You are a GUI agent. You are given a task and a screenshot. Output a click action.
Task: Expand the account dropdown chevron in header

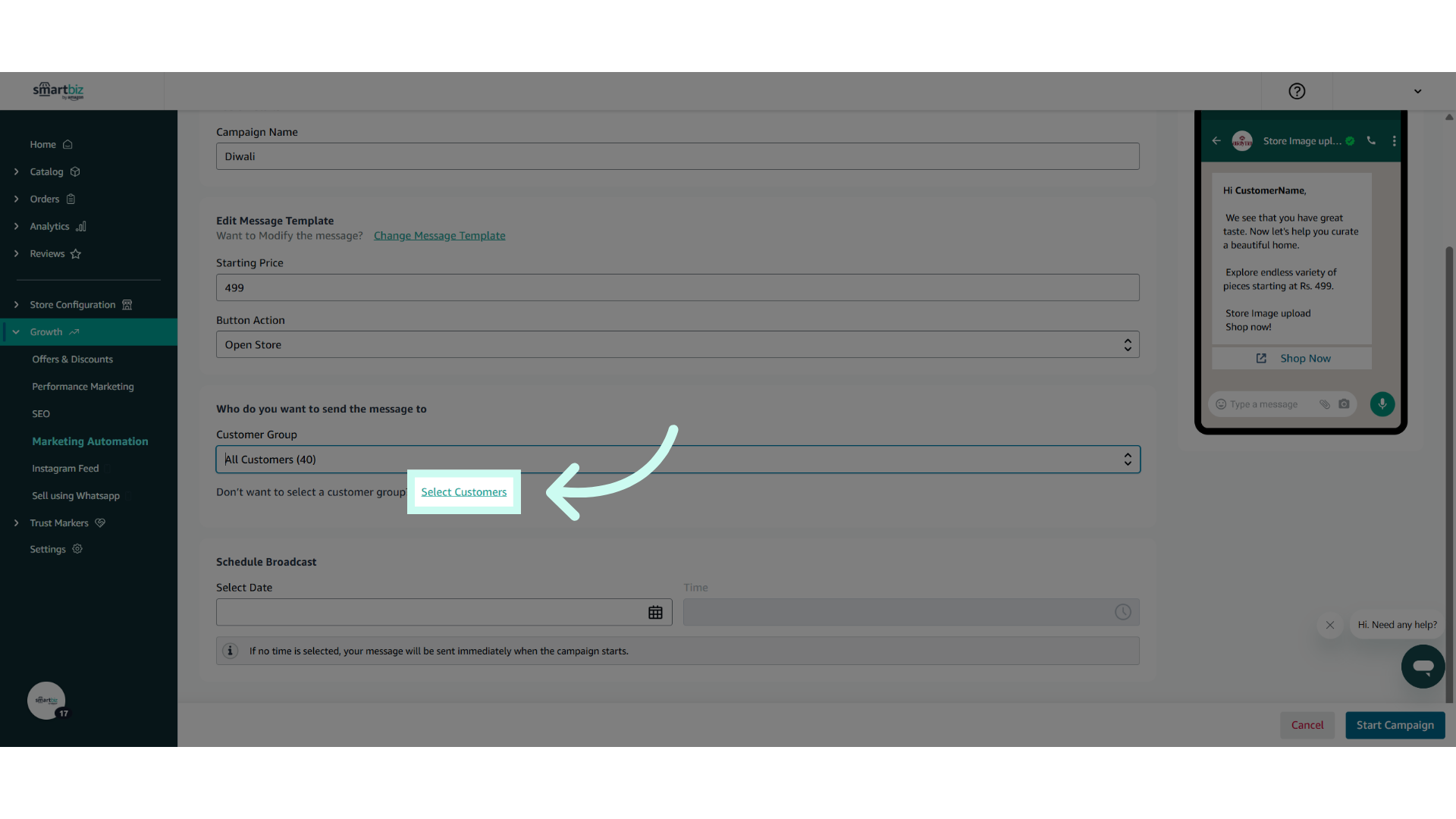point(1417,91)
